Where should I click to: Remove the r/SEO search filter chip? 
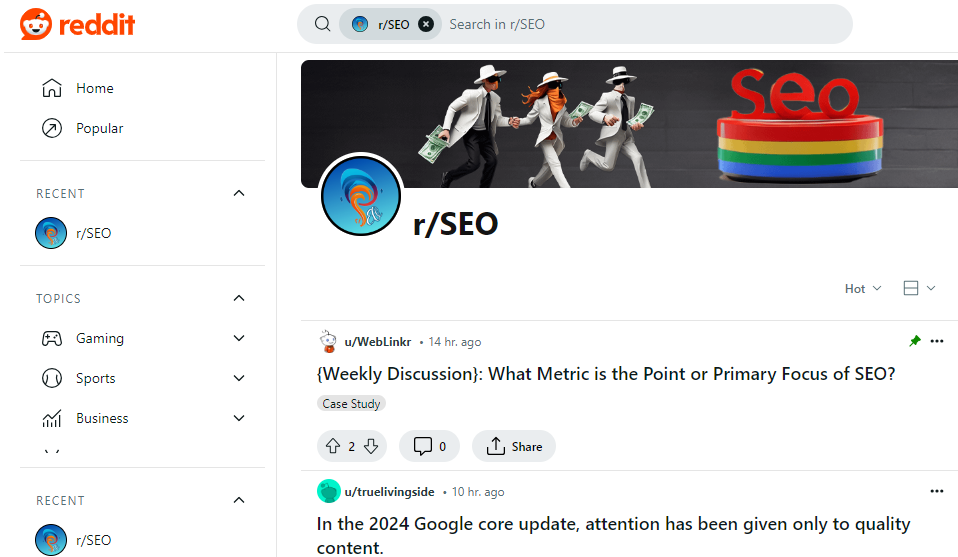[x=426, y=24]
